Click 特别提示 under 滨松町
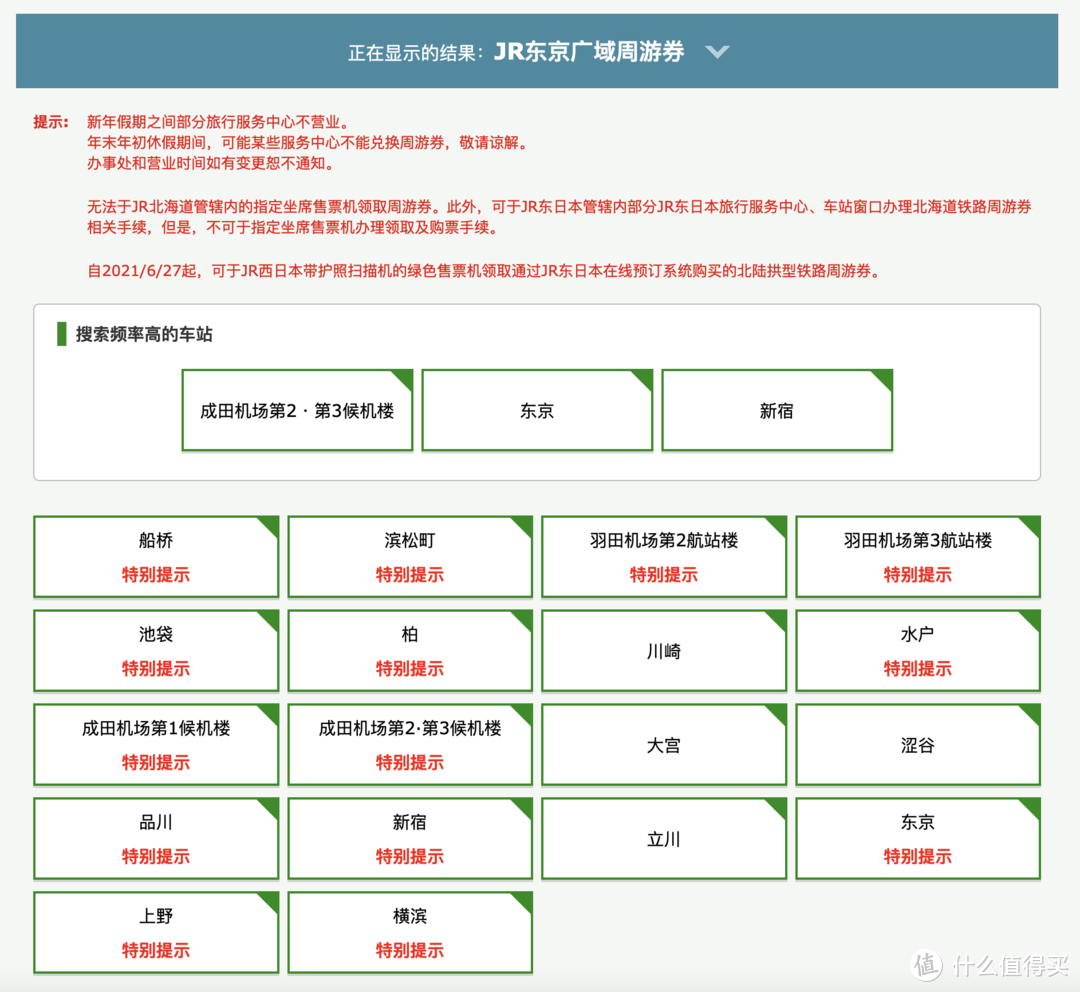This screenshot has width=1080, height=992. coord(410,575)
